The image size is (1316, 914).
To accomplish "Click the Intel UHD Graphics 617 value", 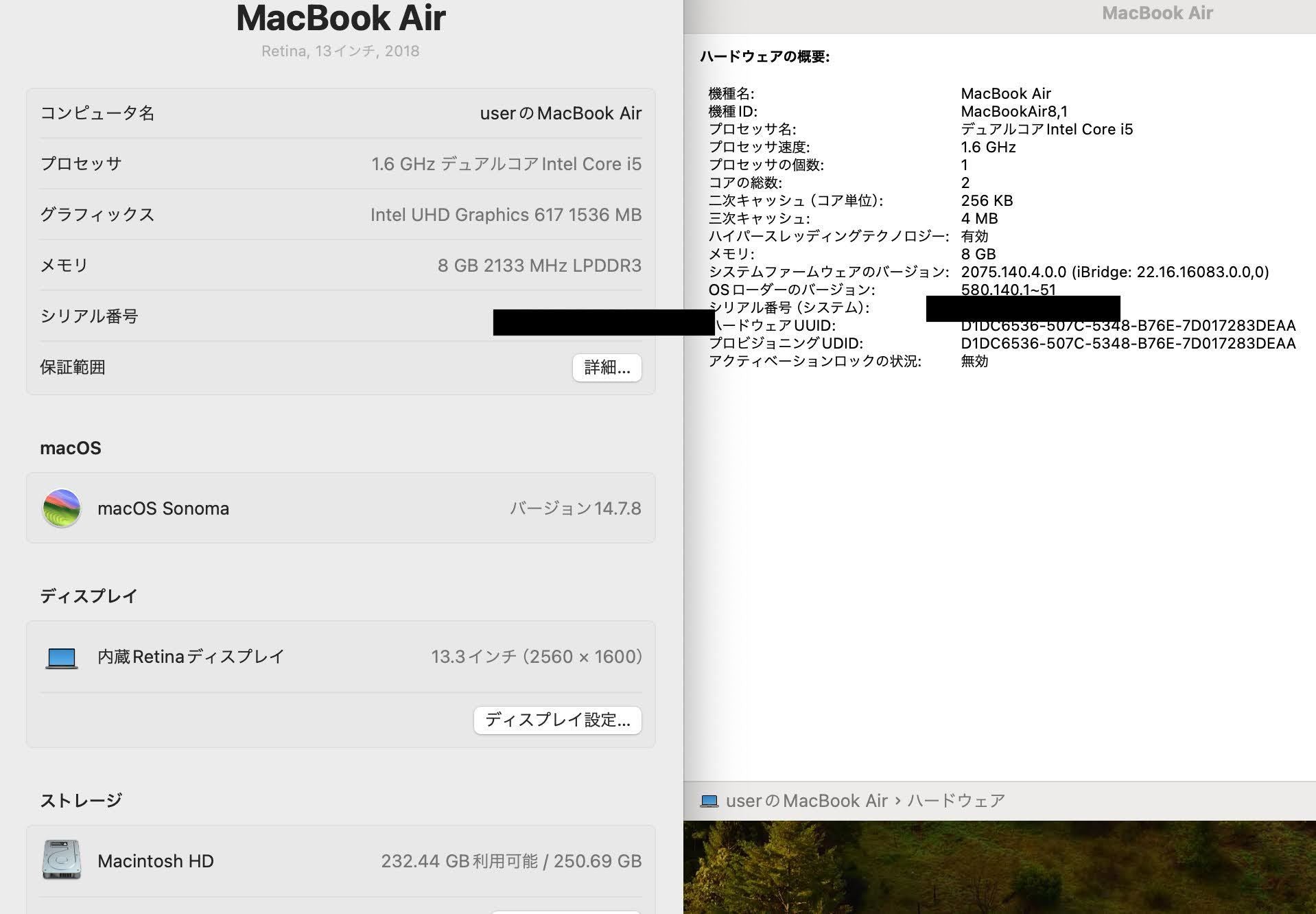I will point(506,215).
